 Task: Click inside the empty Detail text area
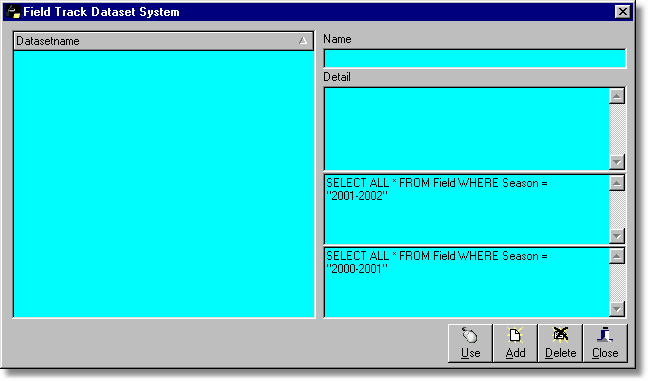pyautogui.click(x=467, y=129)
